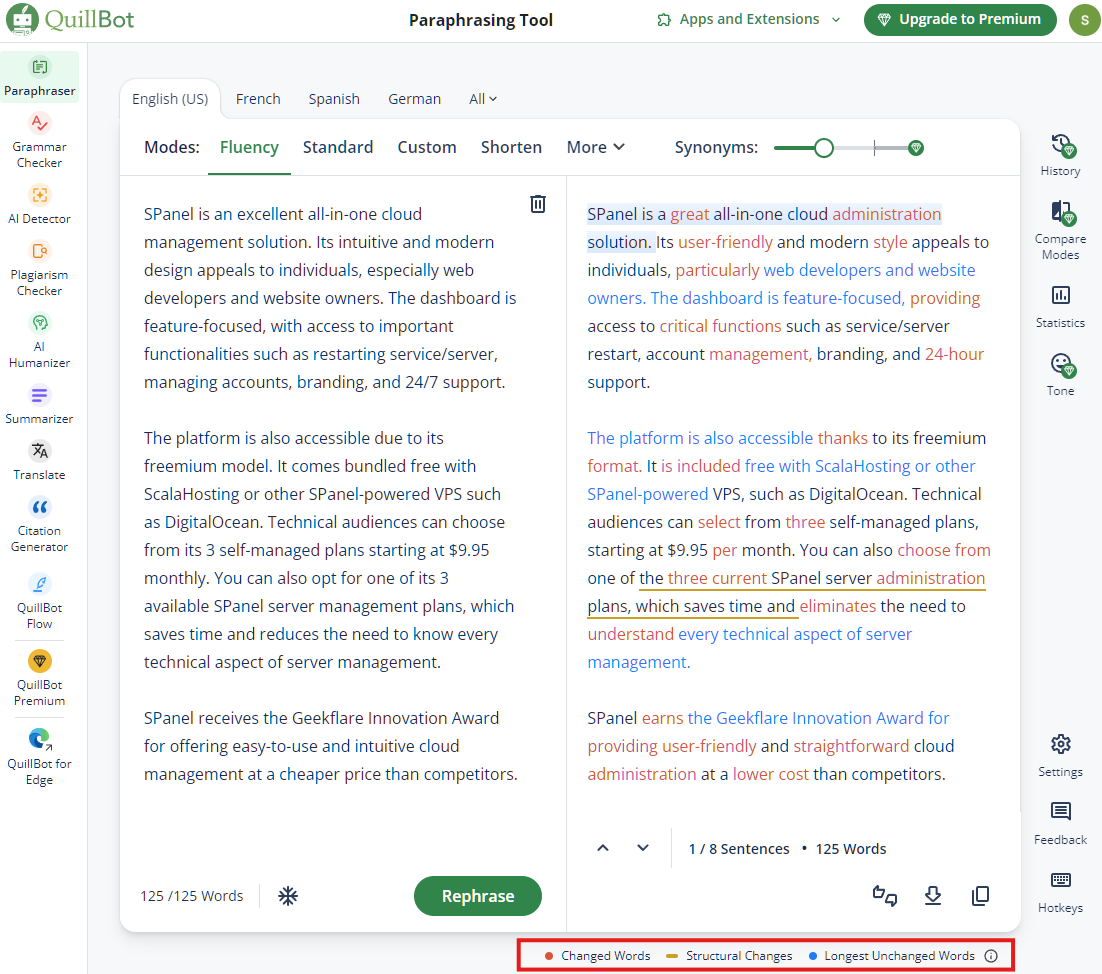Select the English (US) language tab

(170, 99)
